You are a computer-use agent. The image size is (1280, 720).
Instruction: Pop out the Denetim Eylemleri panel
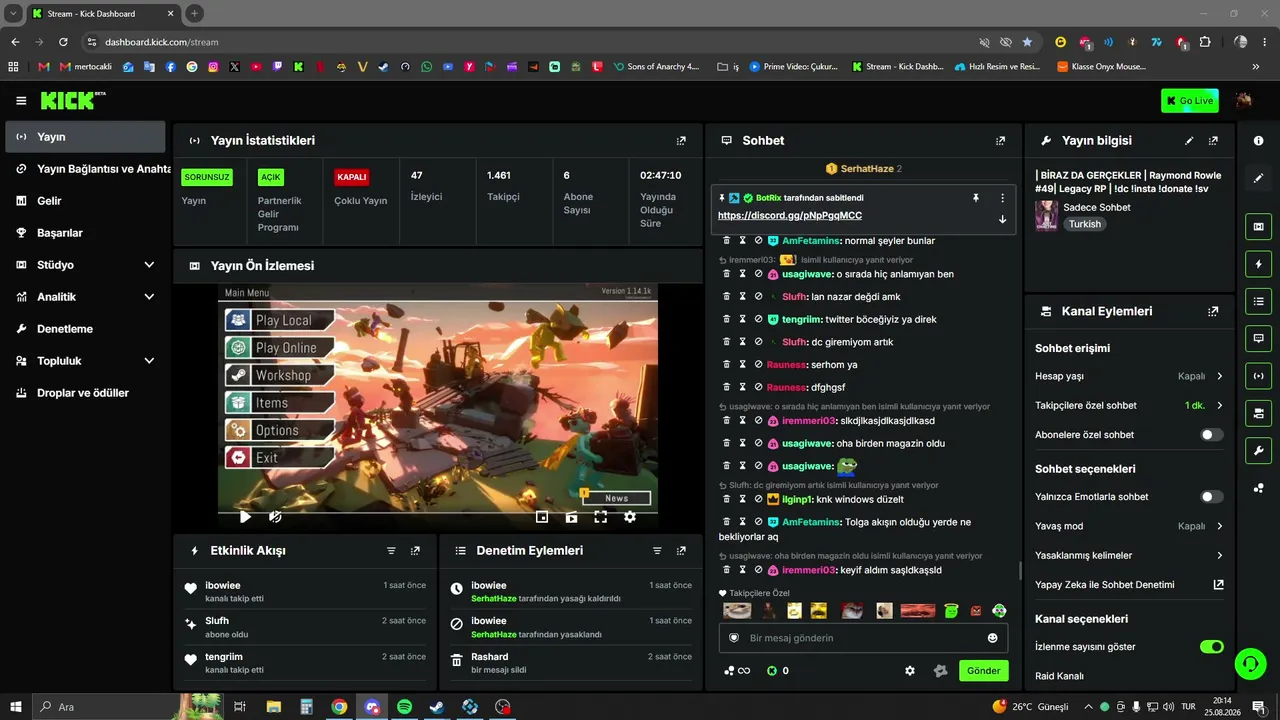[x=681, y=551]
